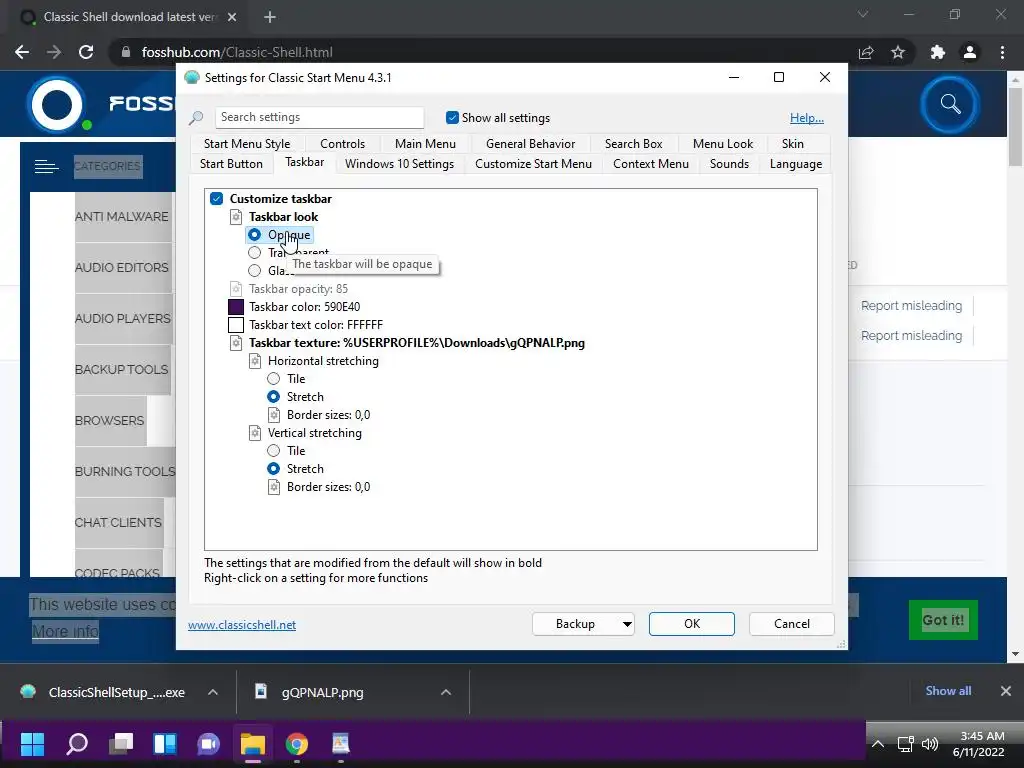Open Chrome profile avatar icon

[970, 52]
